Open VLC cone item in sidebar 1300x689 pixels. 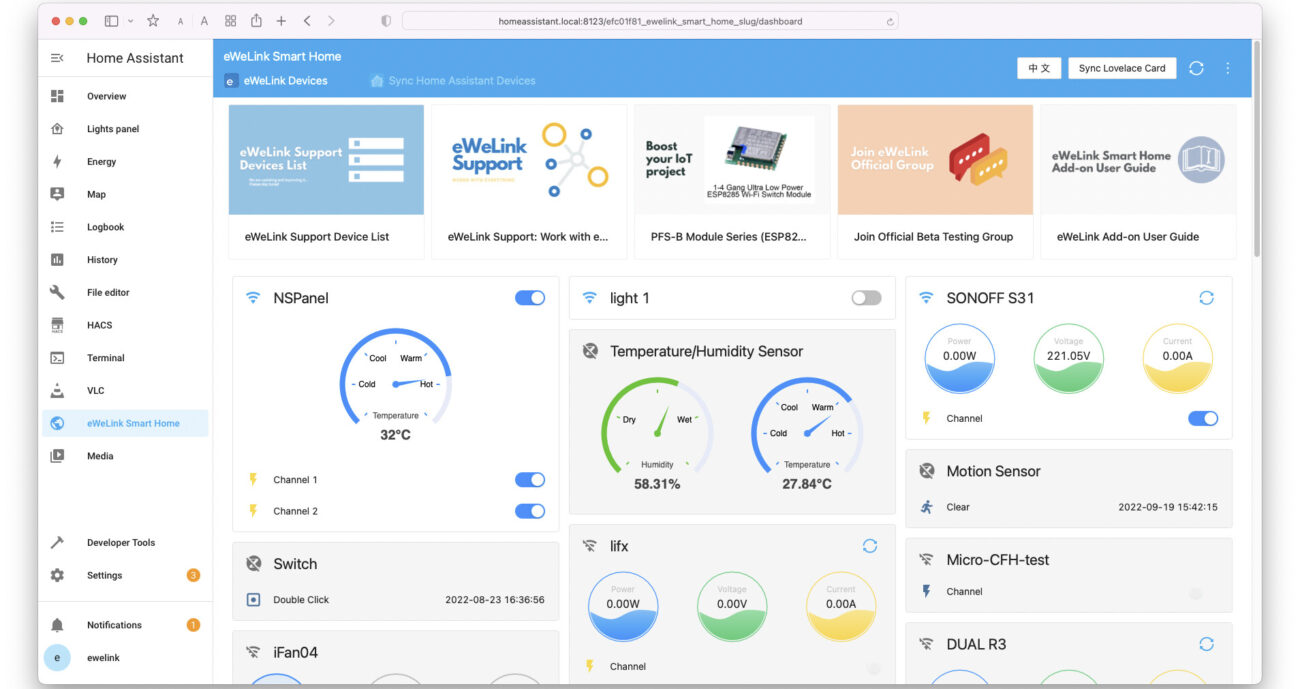125,390
